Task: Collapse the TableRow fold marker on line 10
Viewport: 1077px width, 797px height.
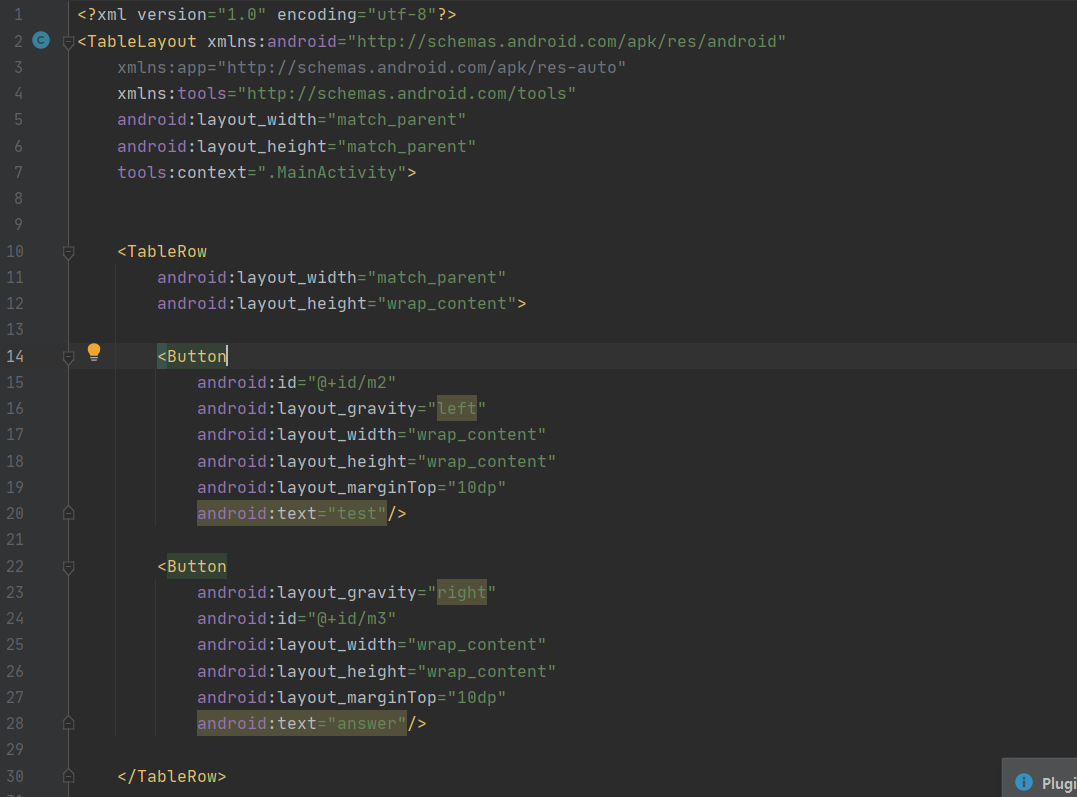Action: pos(68,253)
